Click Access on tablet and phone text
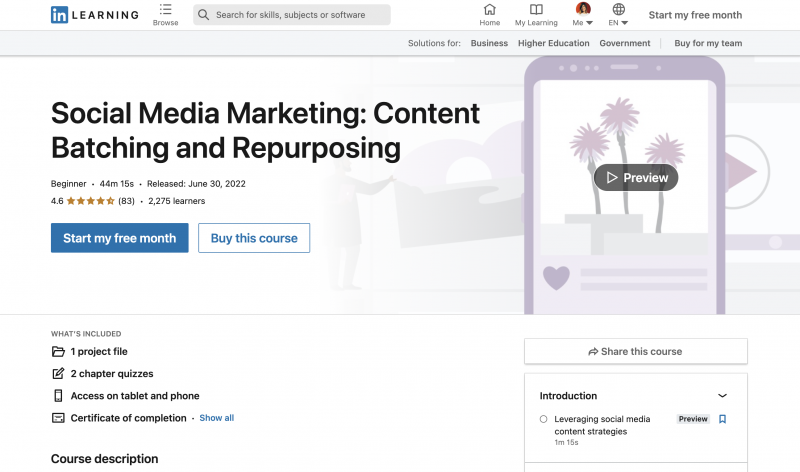The width and height of the screenshot is (800, 472). click(x=135, y=395)
